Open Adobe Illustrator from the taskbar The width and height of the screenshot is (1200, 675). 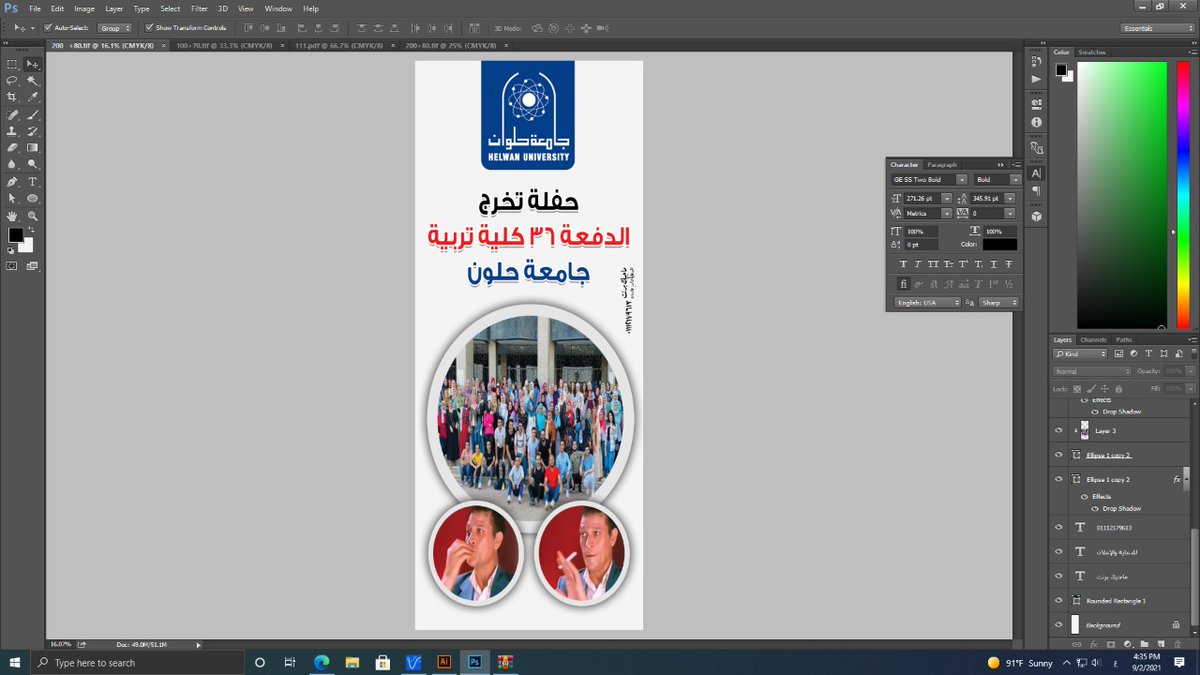[443, 662]
